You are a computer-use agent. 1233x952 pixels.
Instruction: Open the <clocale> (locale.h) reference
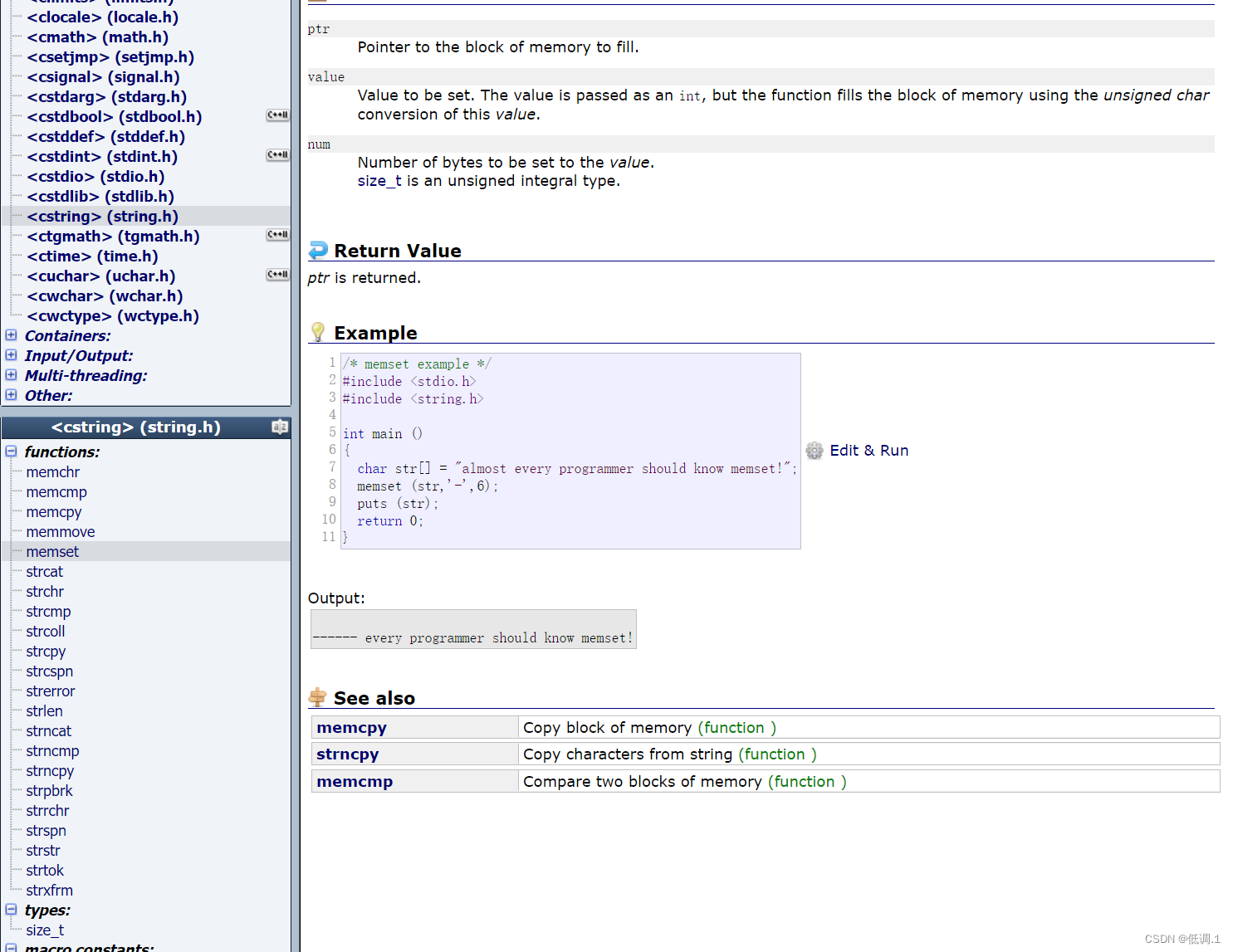pos(103,17)
